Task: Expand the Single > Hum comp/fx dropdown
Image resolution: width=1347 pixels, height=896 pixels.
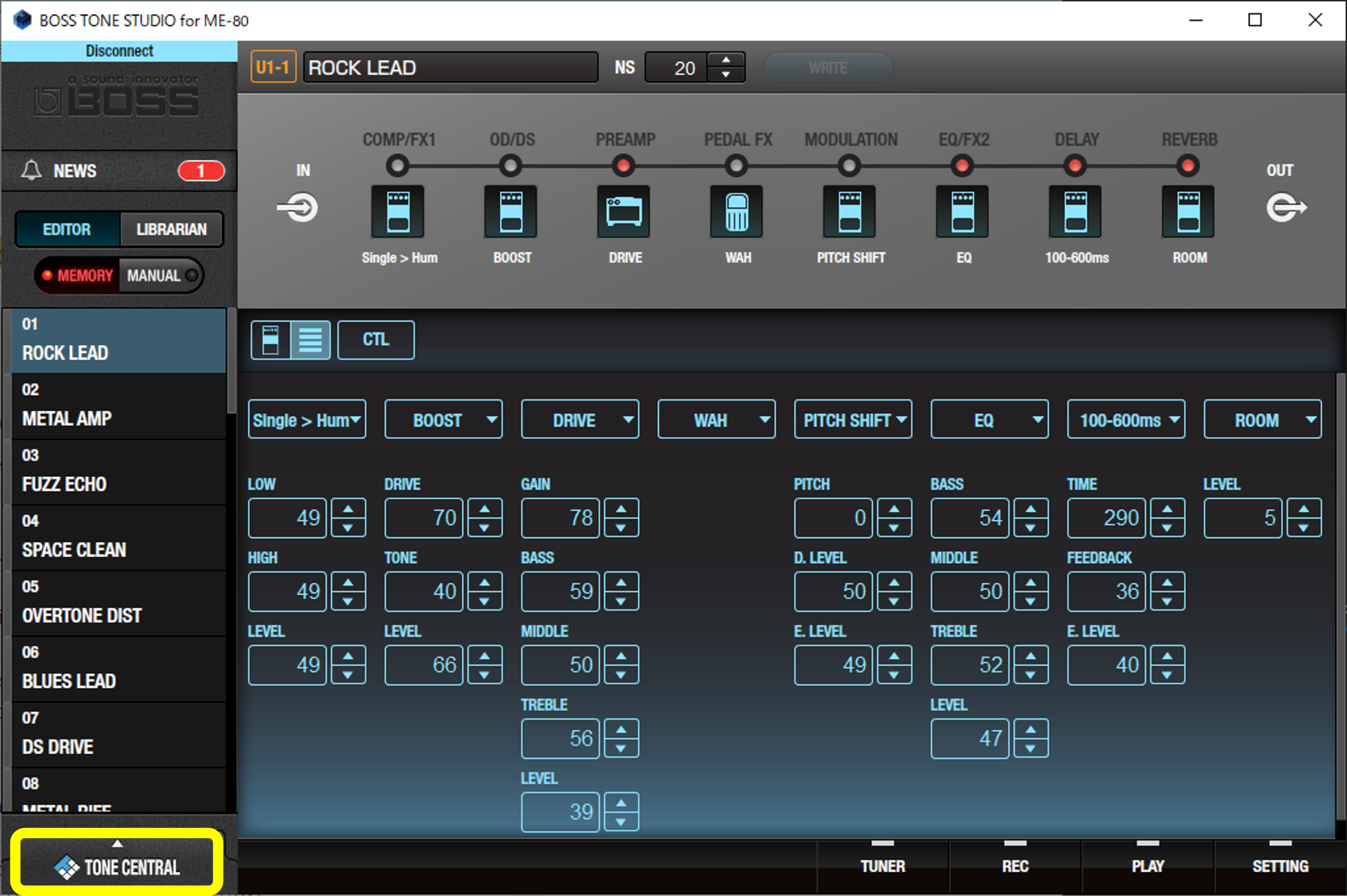Action: tap(304, 419)
